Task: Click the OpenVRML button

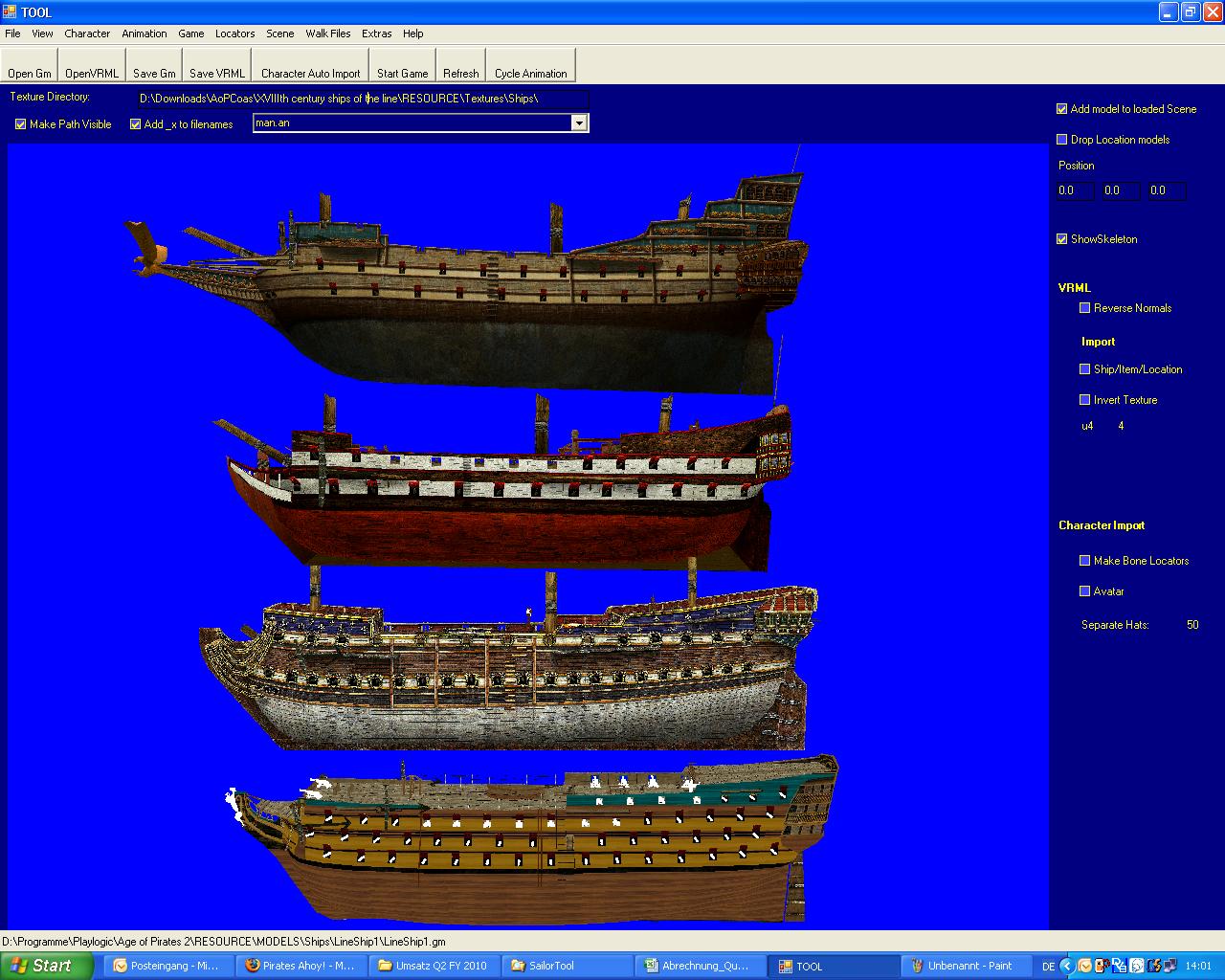Action: tap(92, 65)
